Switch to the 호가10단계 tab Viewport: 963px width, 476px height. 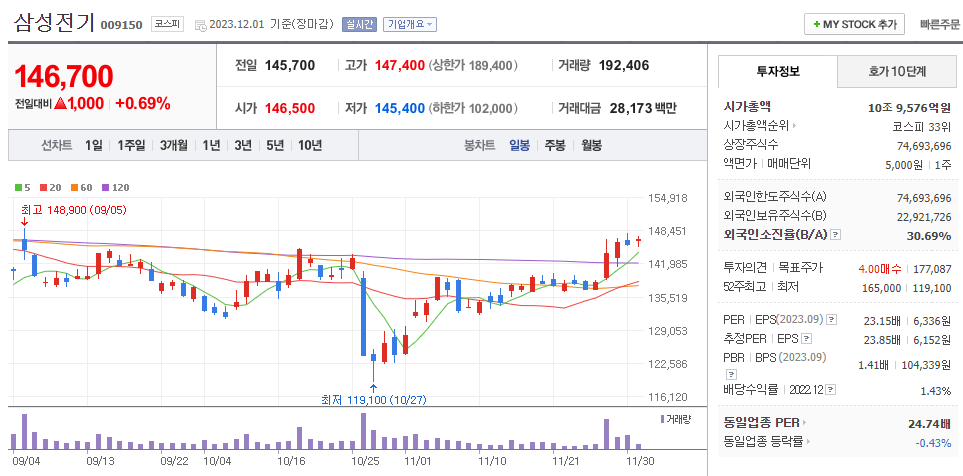point(897,71)
